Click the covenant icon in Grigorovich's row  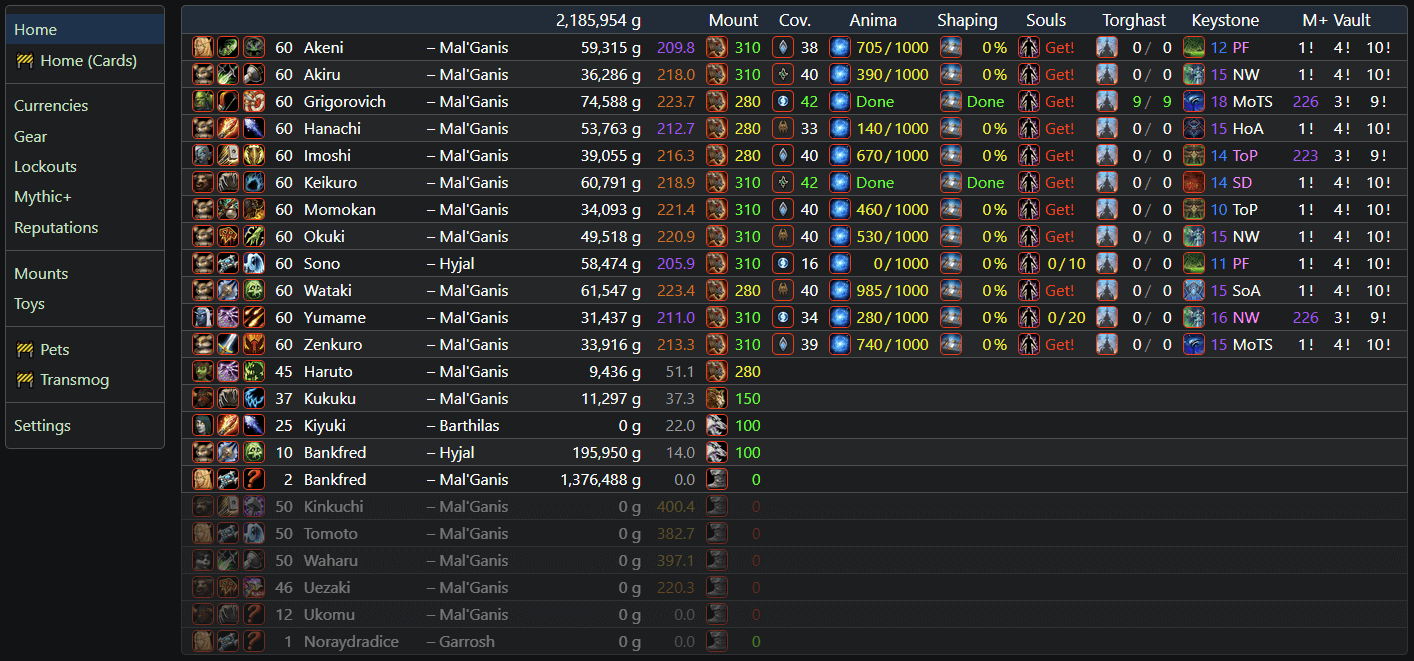click(x=784, y=101)
